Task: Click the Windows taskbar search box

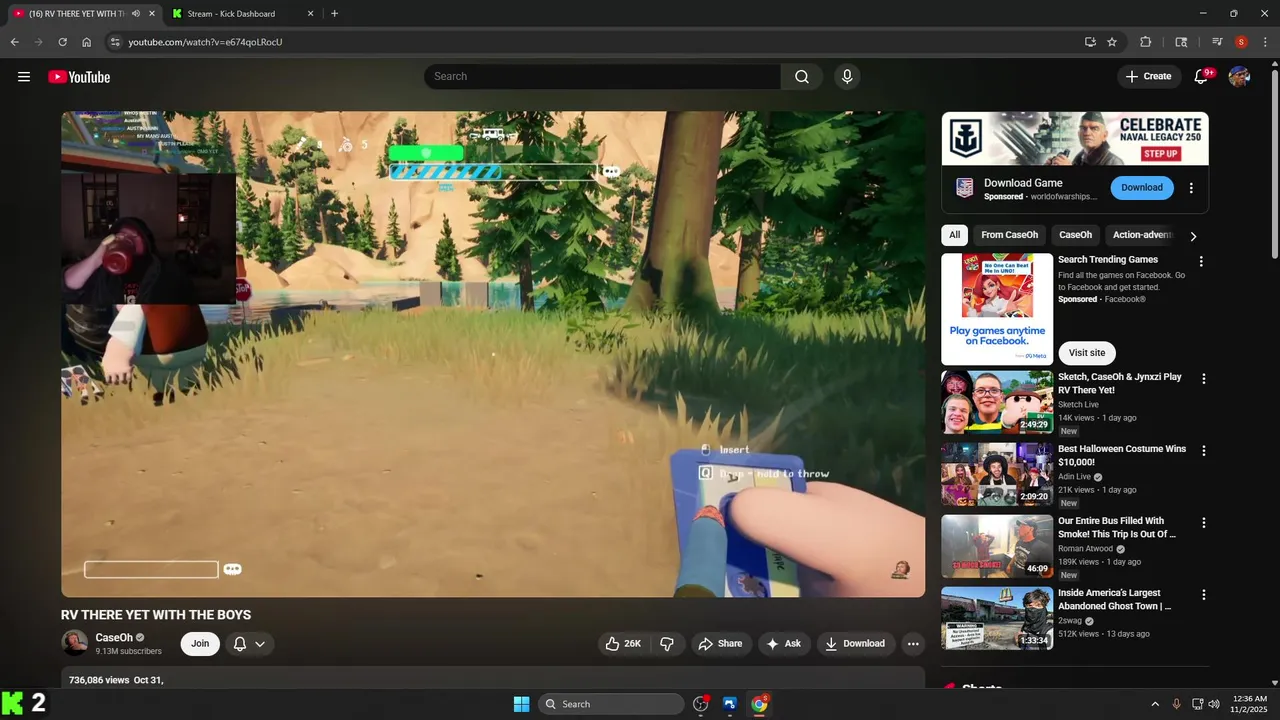Action: (611, 704)
